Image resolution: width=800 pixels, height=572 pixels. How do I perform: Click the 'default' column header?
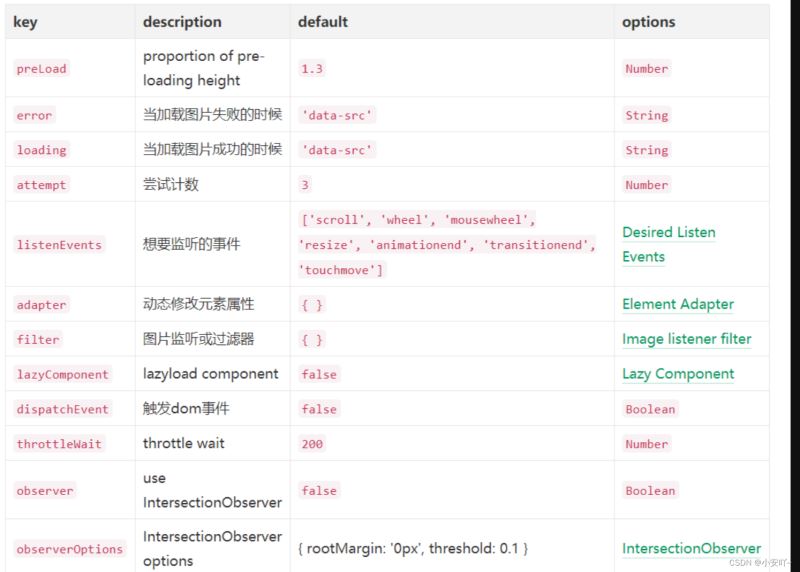[322, 22]
